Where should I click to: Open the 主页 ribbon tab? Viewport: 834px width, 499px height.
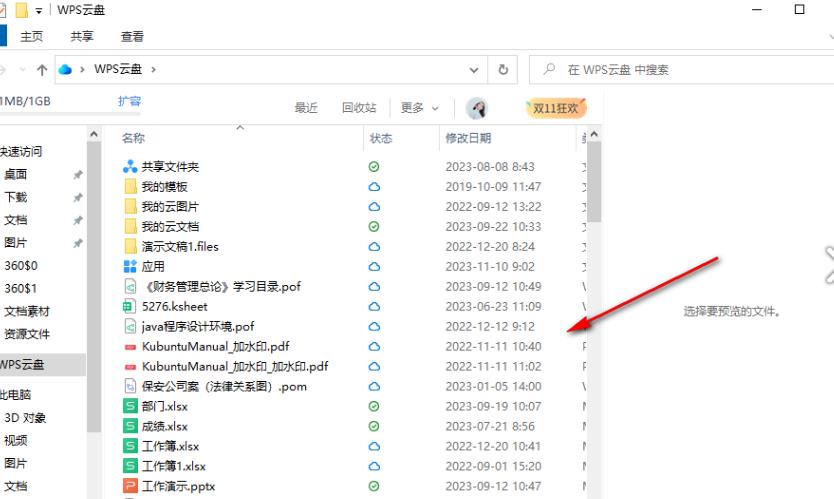[x=31, y=36]
